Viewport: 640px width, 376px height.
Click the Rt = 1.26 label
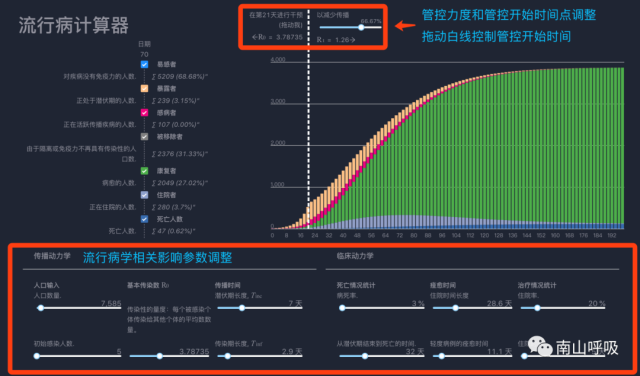pyautogui.click(x=336, y=40)
